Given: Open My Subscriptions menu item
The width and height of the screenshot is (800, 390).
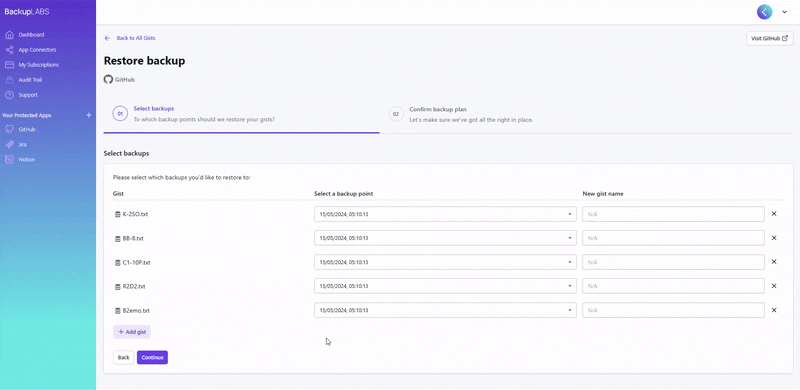Looking at the screenshot, I should [39, 65].
